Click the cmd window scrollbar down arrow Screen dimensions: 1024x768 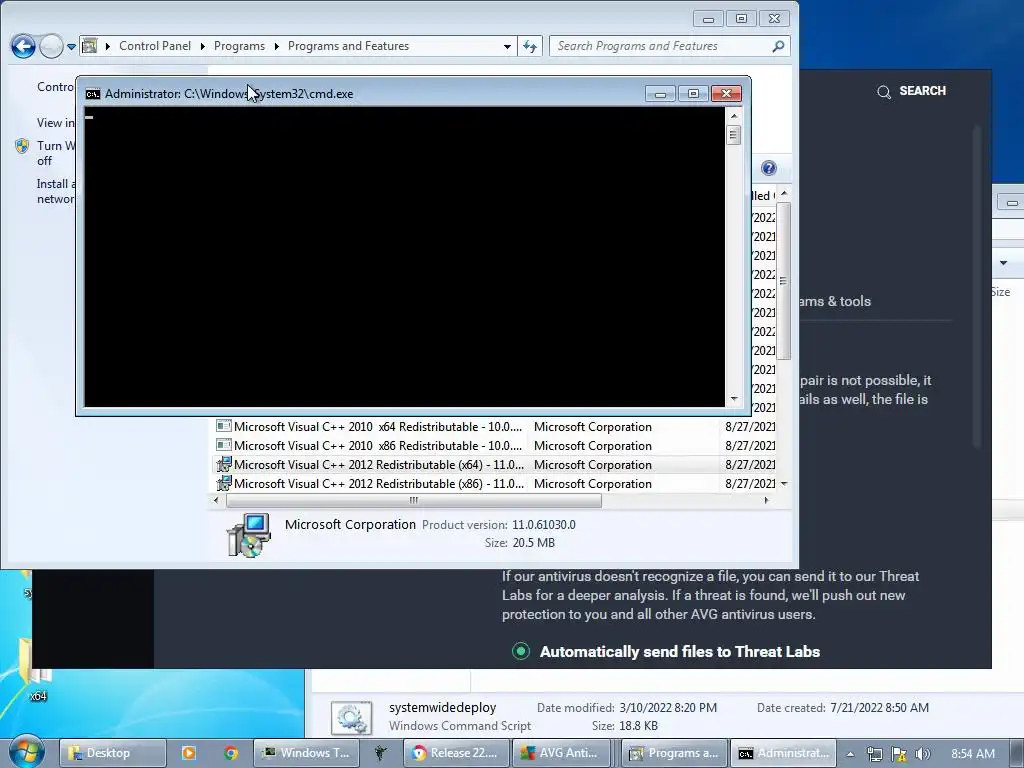coord(734,399)
